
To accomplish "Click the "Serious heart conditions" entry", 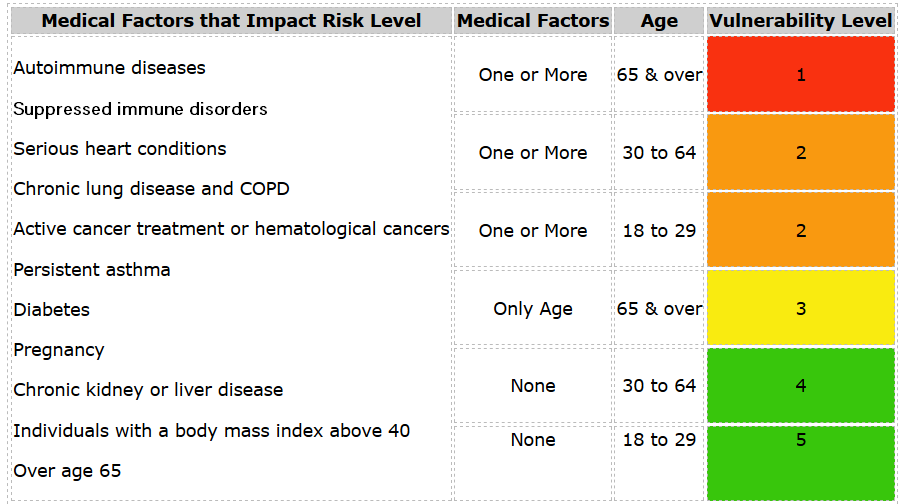I will (x=120, y=149).
